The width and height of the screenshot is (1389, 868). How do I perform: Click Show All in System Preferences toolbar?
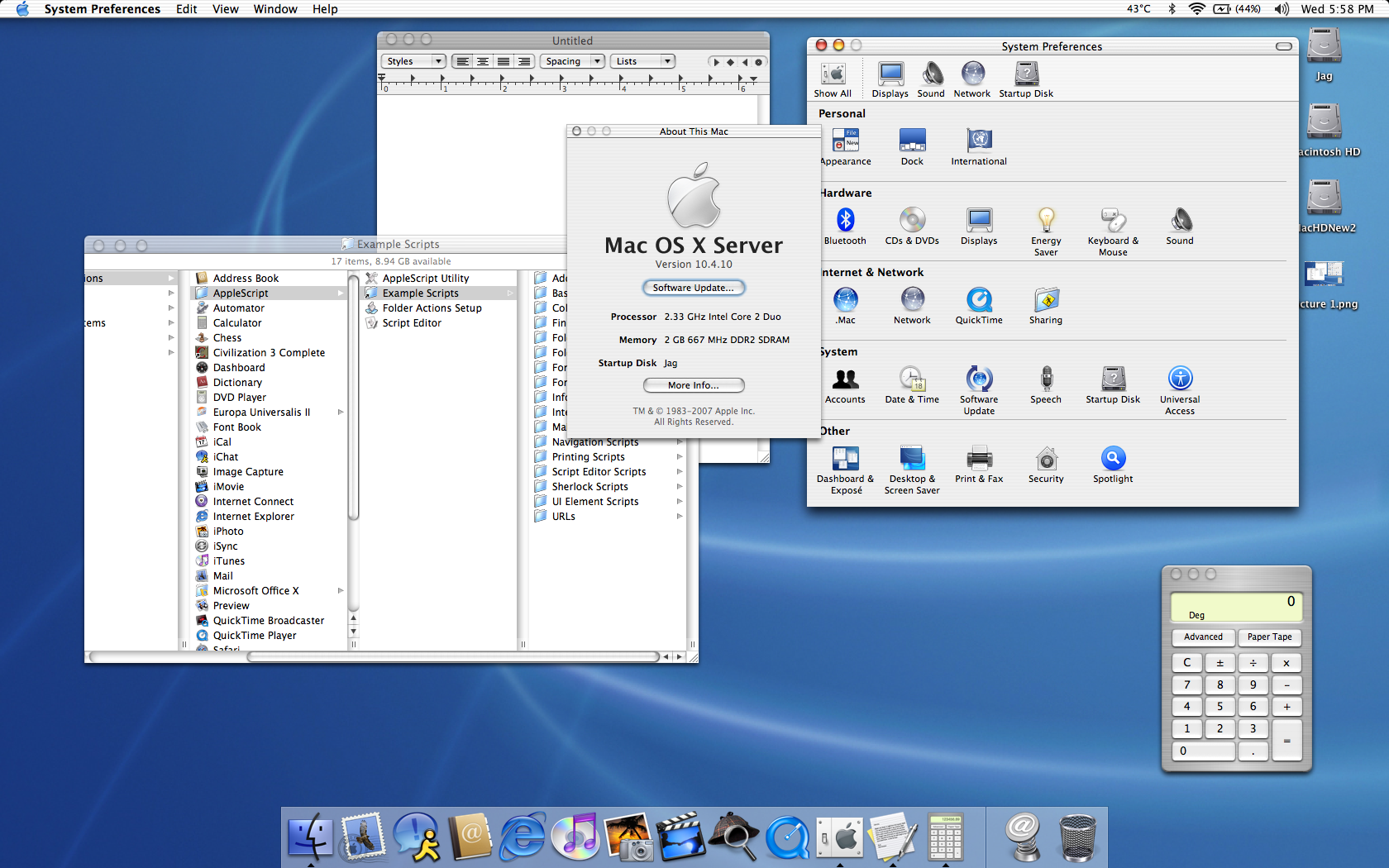pos(832,79)
